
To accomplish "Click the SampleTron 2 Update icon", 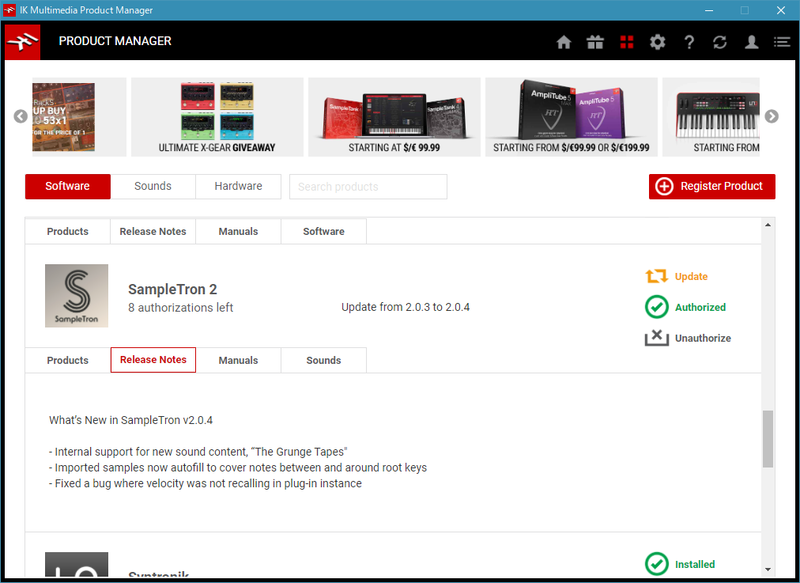I will pyautogui.click(x=657, y=276).
